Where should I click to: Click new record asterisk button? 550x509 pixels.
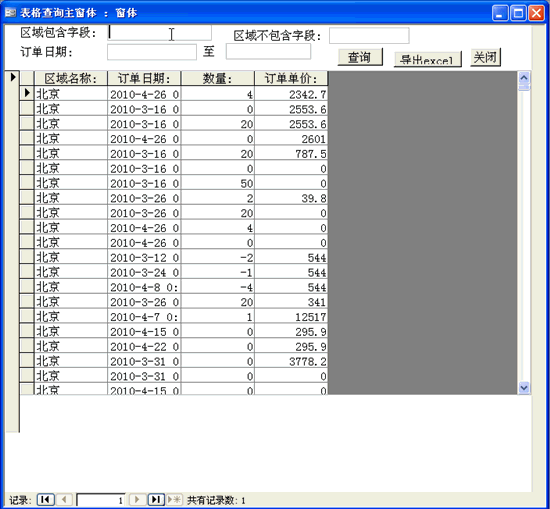(x=174, y=499)
